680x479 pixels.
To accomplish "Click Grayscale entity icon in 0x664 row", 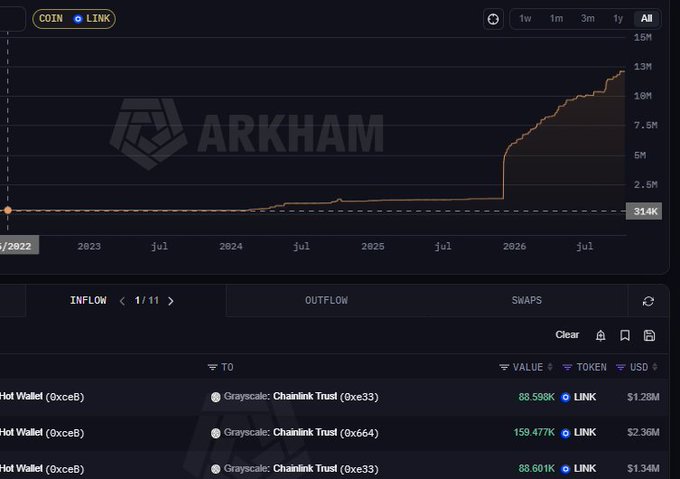I will 216,433.
